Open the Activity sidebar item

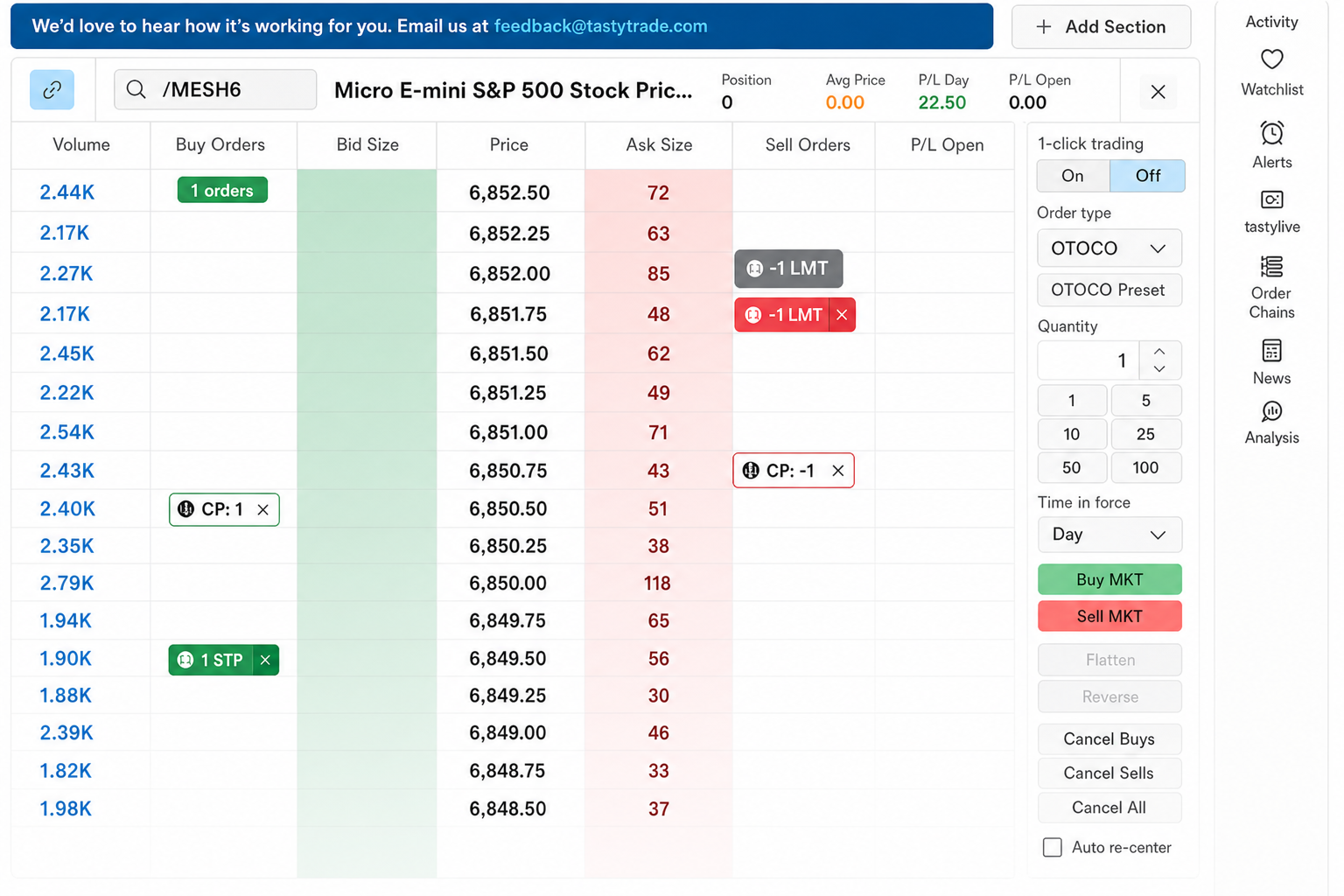[x=1271, y=22]
